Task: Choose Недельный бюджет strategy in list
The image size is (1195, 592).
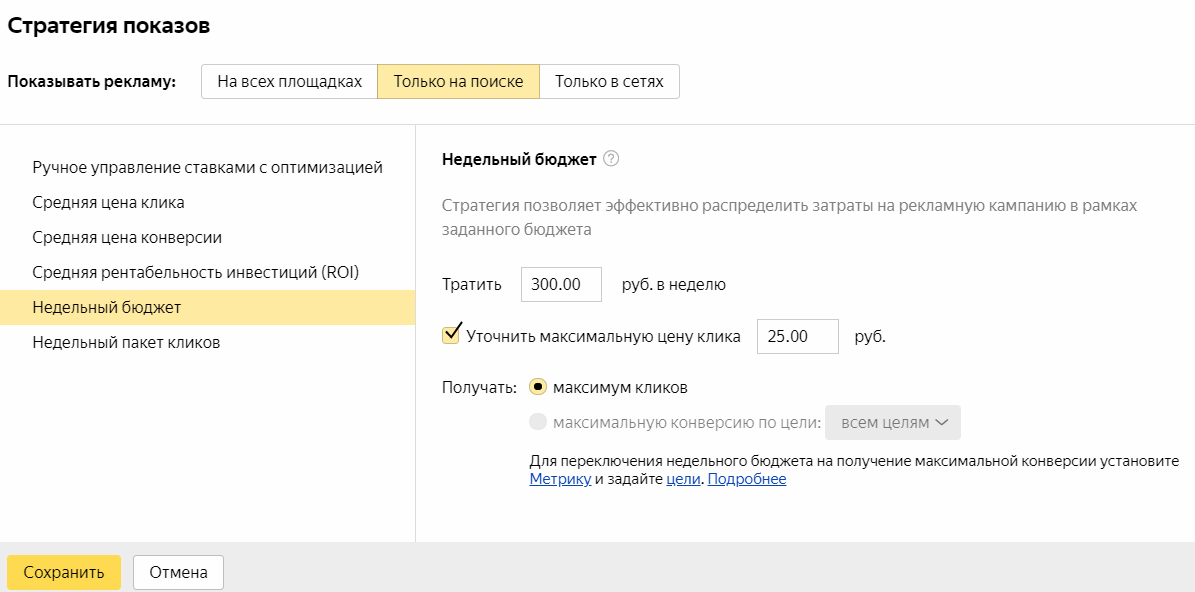Action: coord(207,307)
